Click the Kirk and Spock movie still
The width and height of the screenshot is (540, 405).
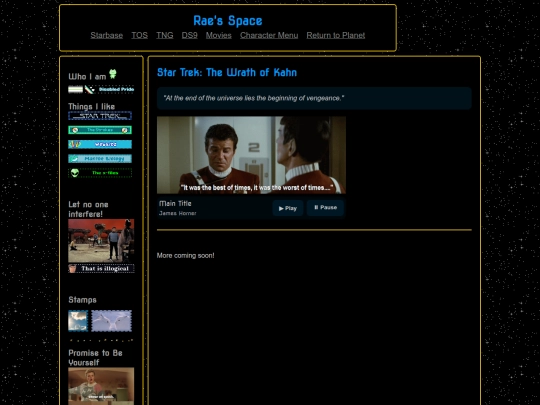[251, 155]
